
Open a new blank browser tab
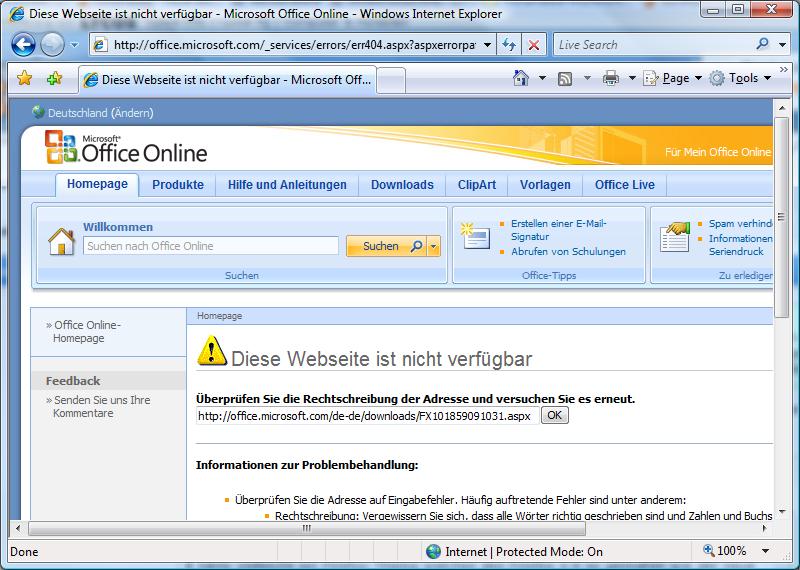coord(391,81)
